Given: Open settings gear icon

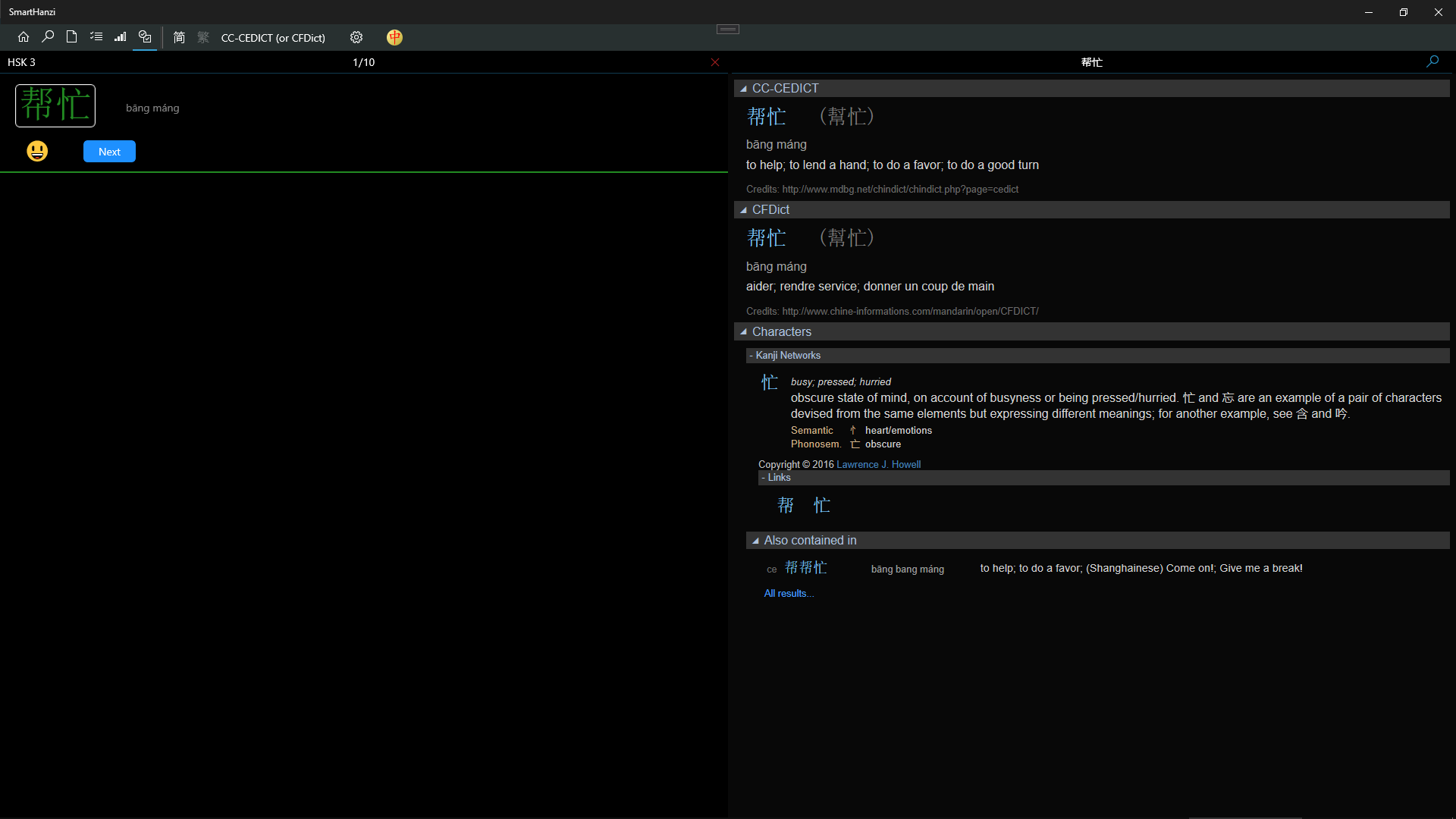Looking at the screenshot, I should tap(356, 37).
